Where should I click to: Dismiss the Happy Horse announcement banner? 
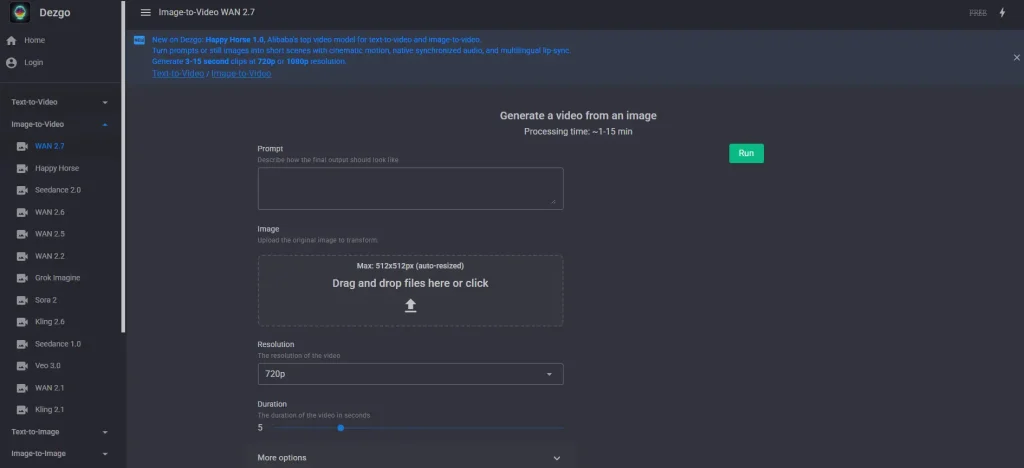(x=1016, y=57)
